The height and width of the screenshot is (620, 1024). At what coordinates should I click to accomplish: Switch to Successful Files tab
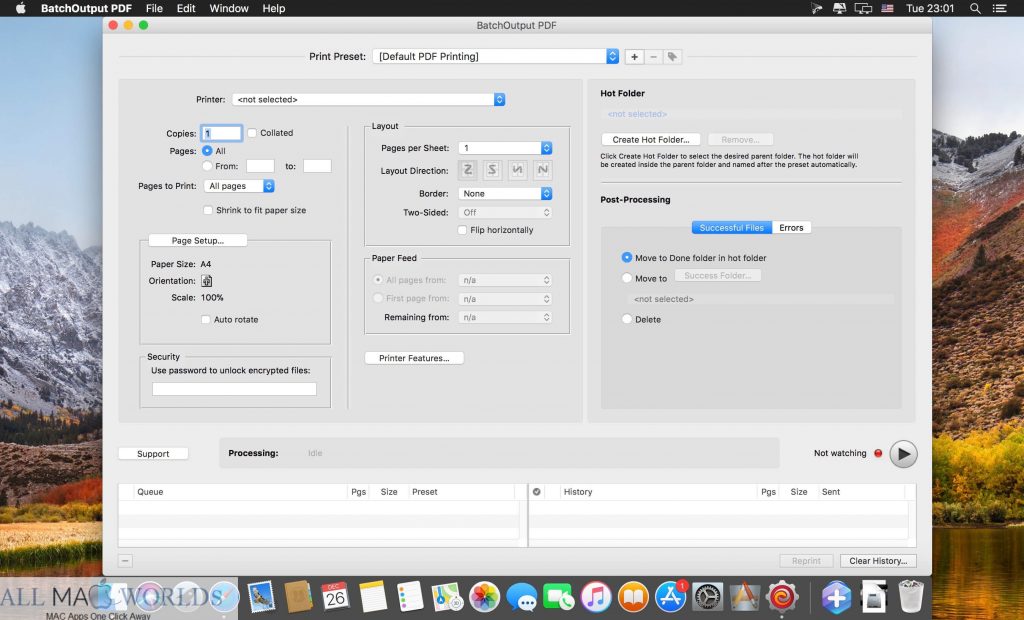pyautogui.click(x=731, y=228)
